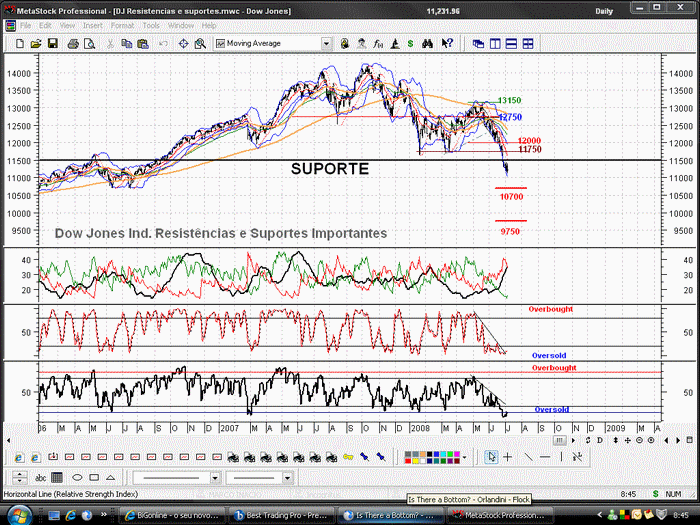The image size is (700, 525).
Task: Click the chart scrollbar left arrow
Action: 8,441
